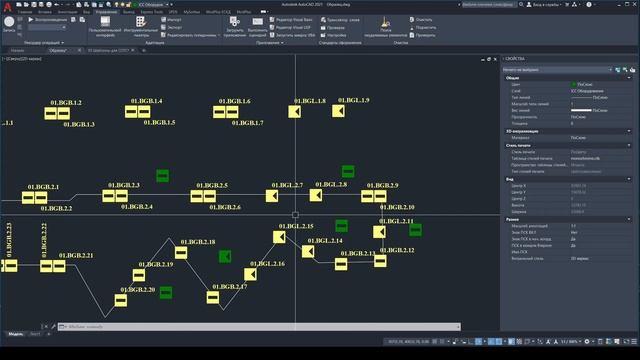Open Редактор Visual LISP
The height and width of the screenshot is (360, 640).
[290, 27]
